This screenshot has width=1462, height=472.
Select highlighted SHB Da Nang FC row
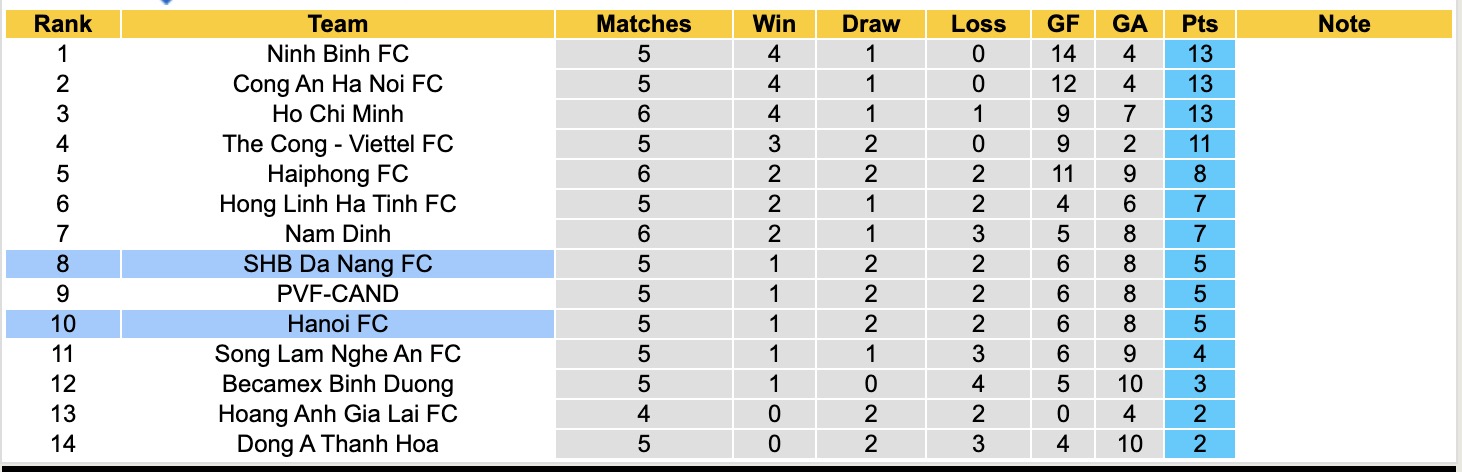[338, 264]
